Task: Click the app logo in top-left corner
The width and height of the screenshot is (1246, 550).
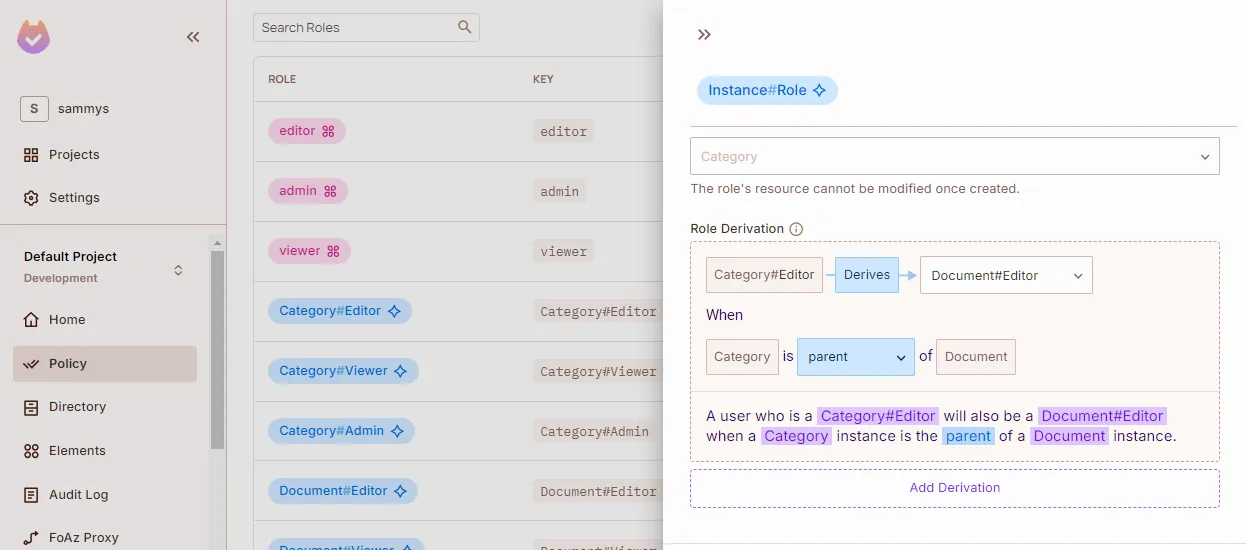Action: (34, 37)
